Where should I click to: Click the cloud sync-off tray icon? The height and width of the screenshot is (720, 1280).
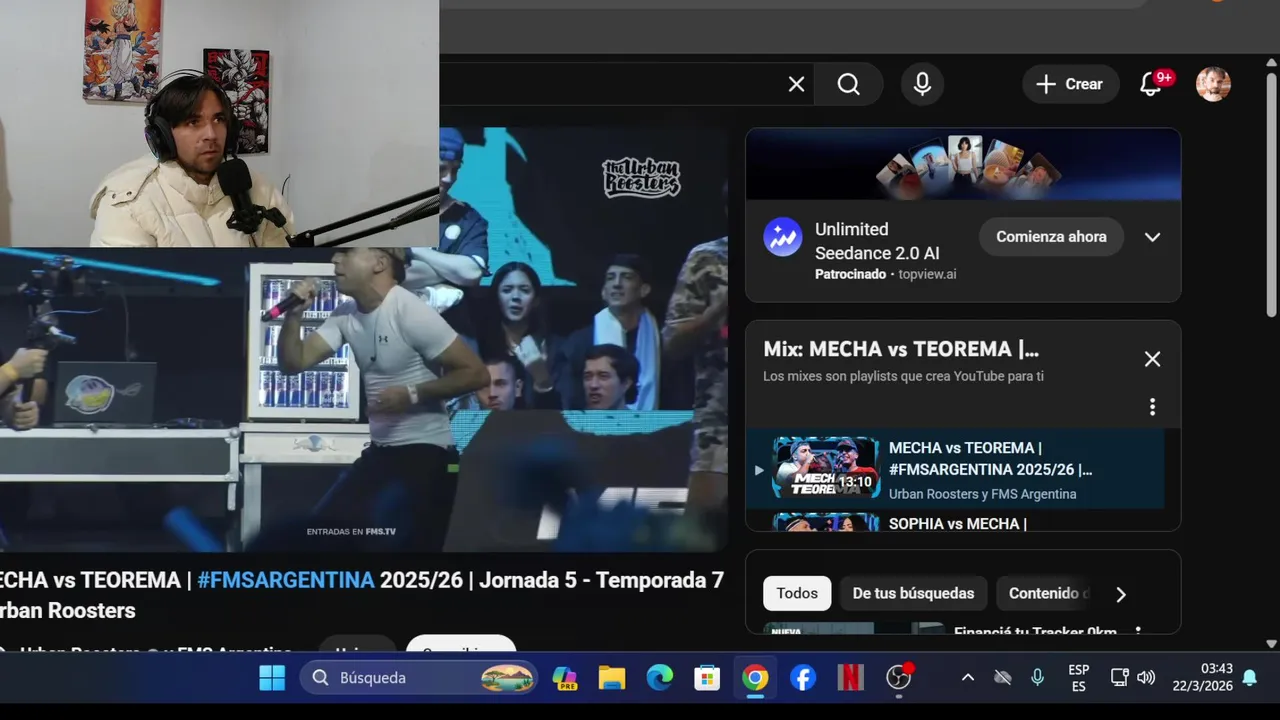1002,678
